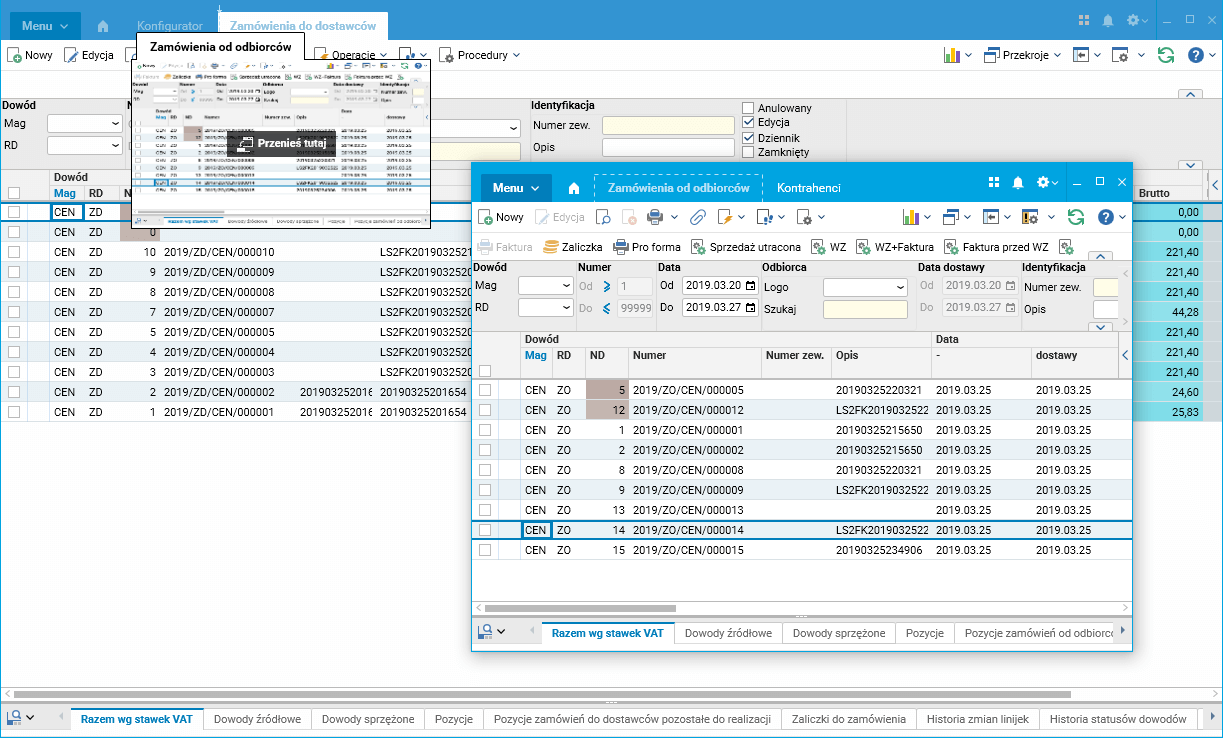Uncheck the Dziennik checkbox
The width and height of the screenshot is (1223, 738).
[748, 137]
